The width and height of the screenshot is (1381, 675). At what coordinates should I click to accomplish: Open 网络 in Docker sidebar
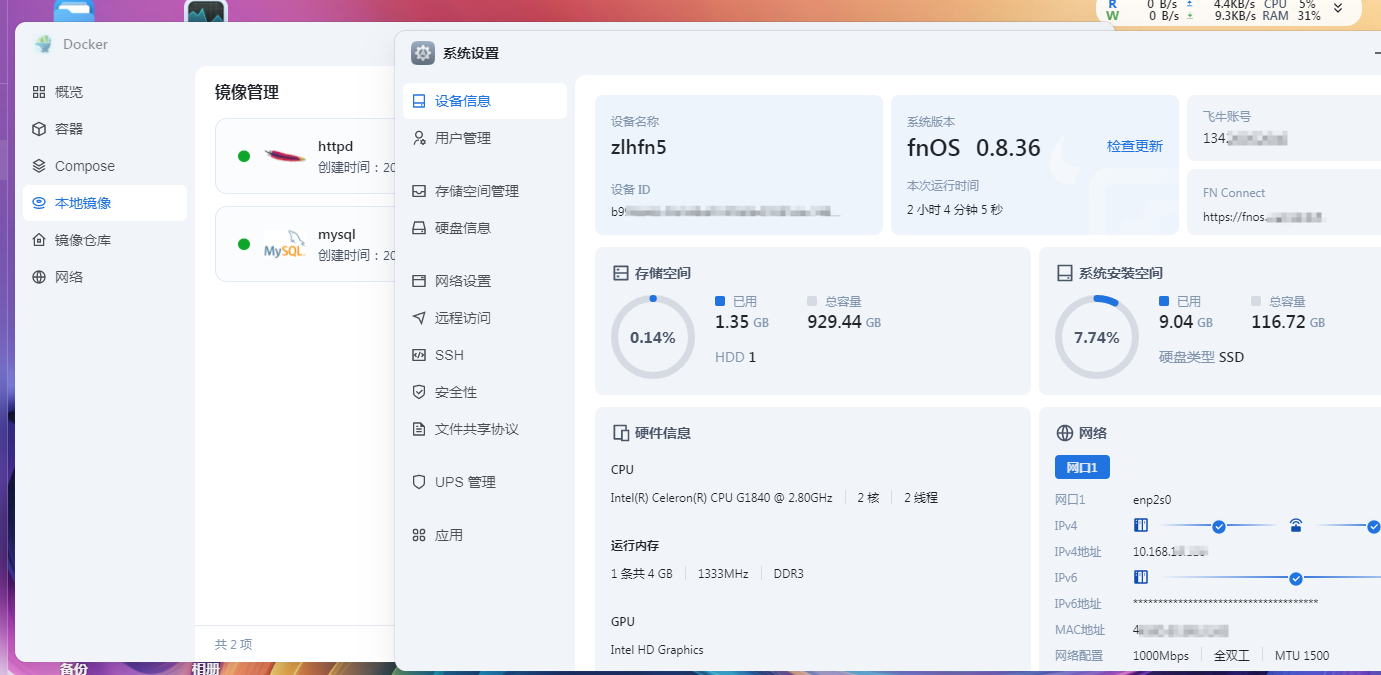(x=105, y=277)
